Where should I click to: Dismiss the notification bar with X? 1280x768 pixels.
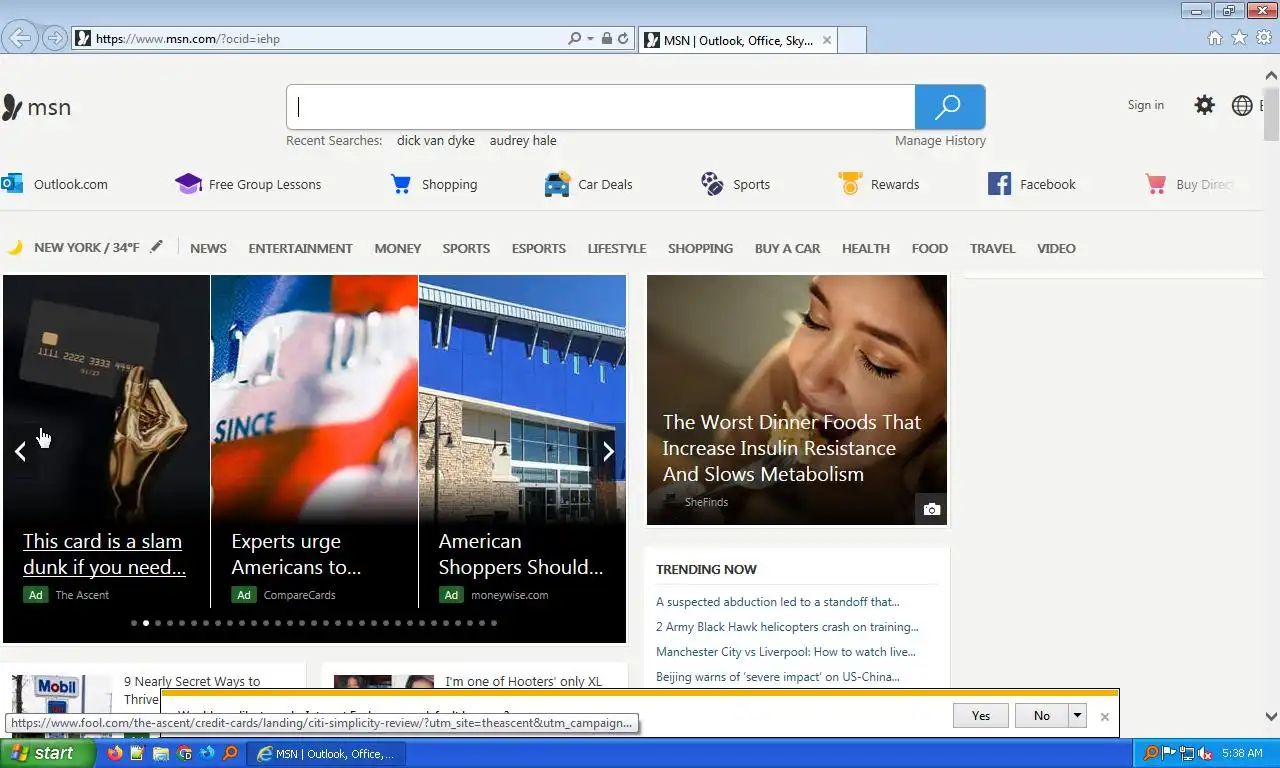pyautogui.click(x=1104, y=716)
